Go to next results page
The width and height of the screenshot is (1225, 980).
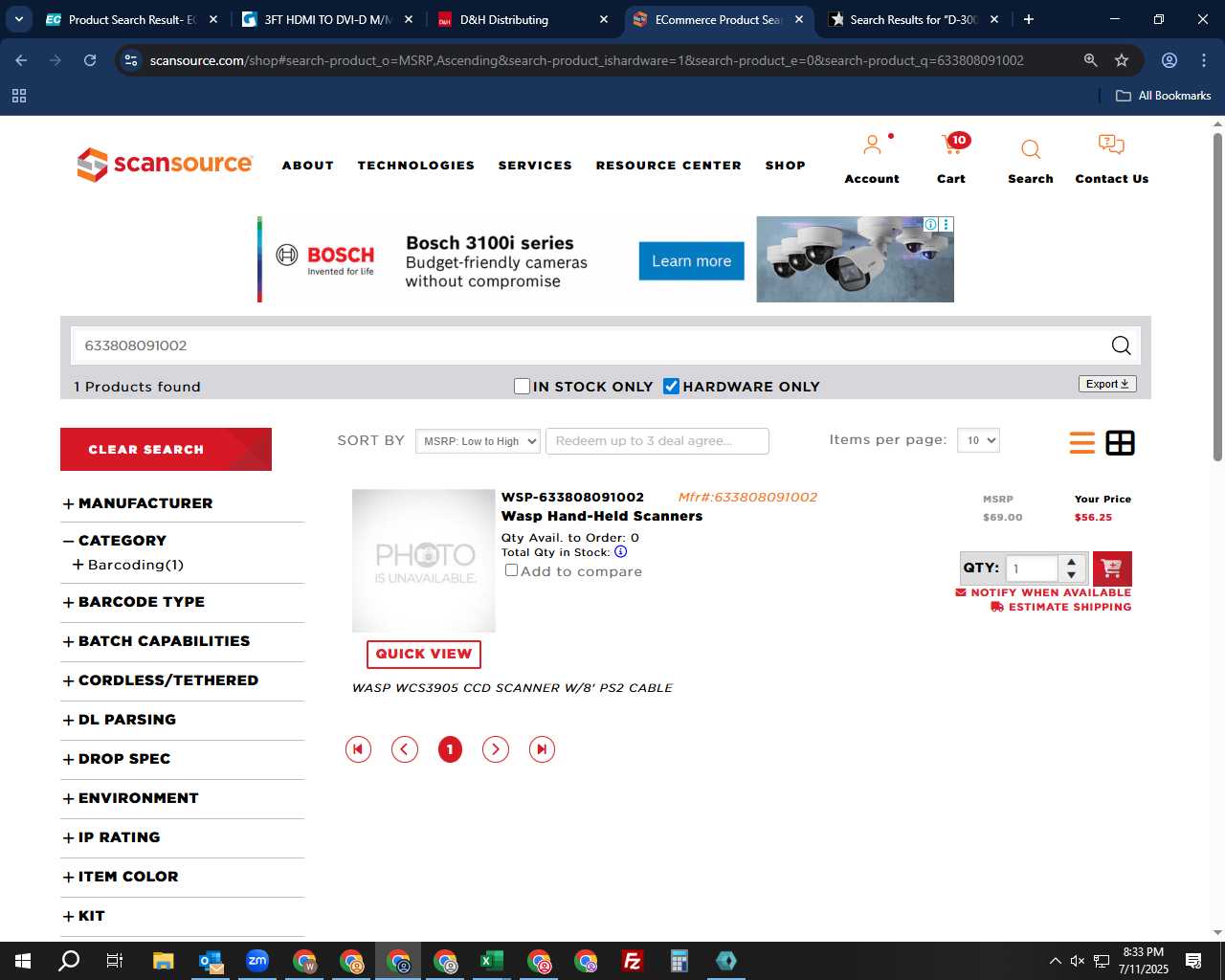[x=496, y=749]
